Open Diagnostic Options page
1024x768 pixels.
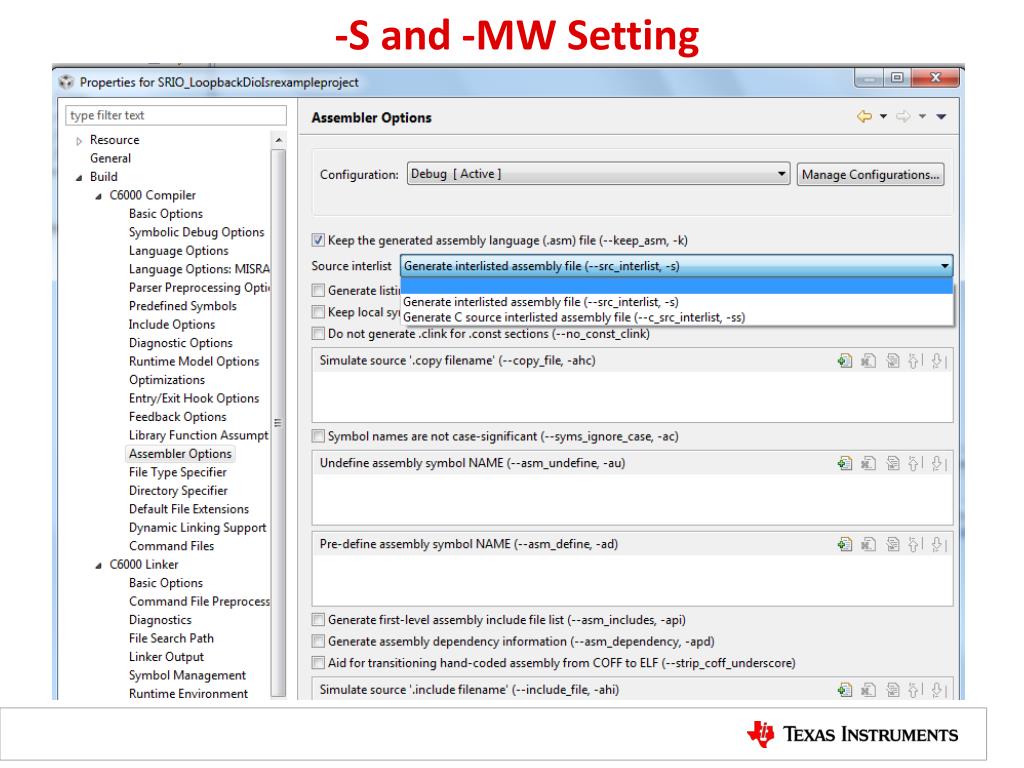181,343
